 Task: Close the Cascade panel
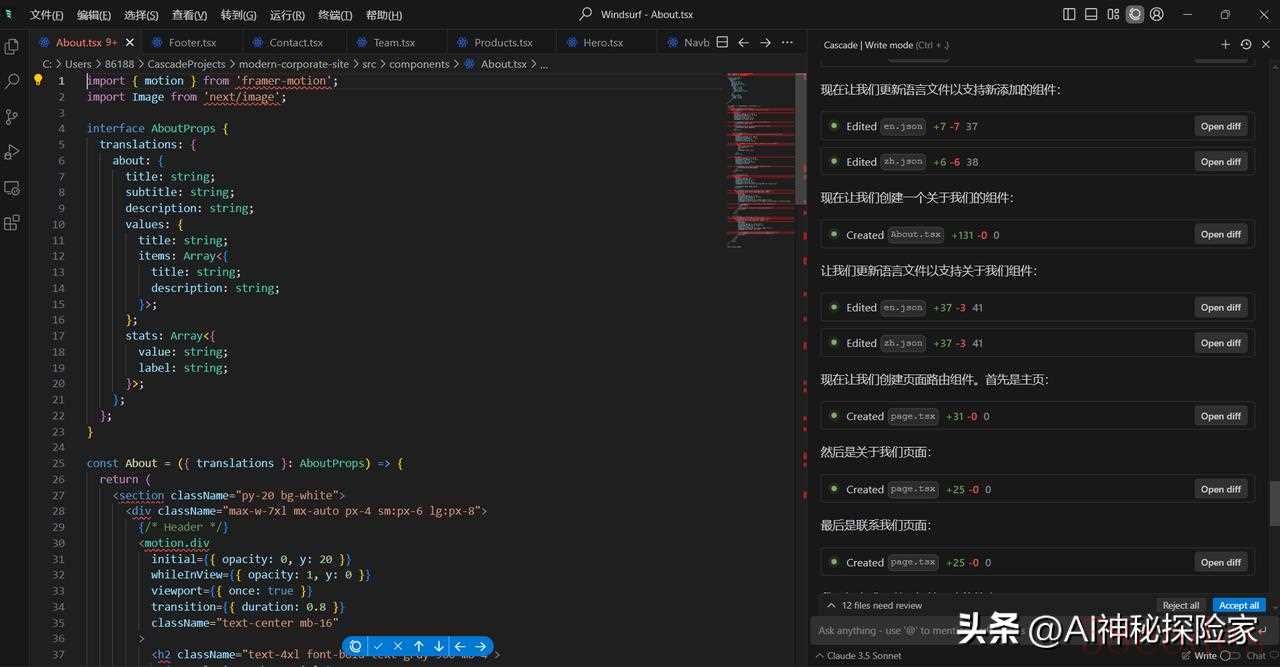click(x=1265, y=44)
